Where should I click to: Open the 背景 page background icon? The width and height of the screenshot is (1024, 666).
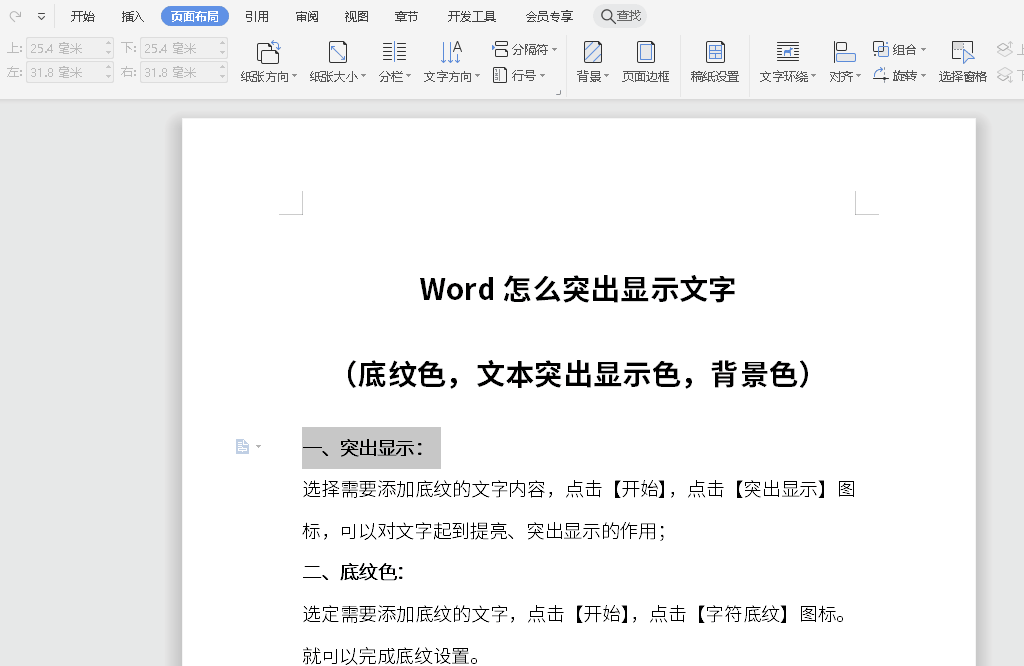(x=592, y=54)
